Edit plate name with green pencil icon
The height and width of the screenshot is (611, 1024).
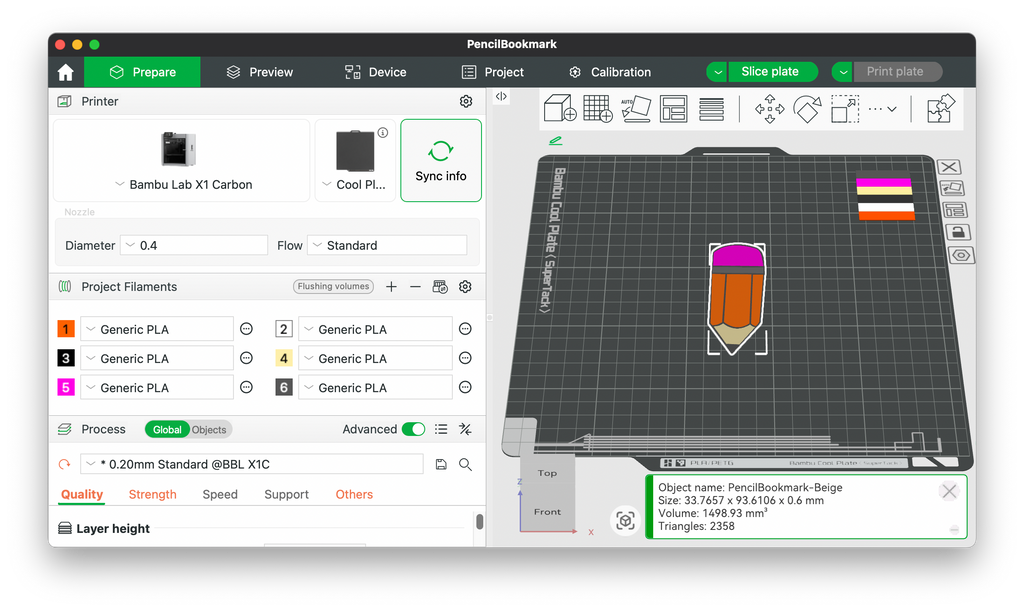pos(556,140)
